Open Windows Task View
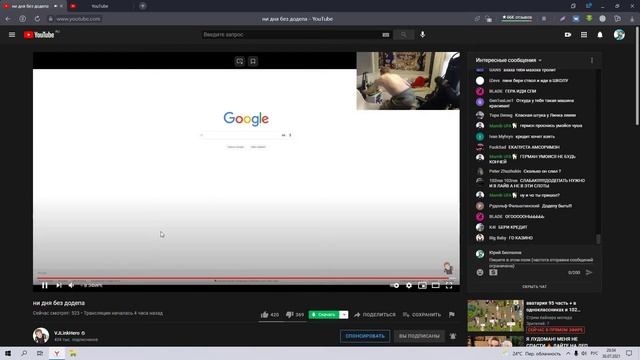The image size is (640, 360). coord(40,353)
